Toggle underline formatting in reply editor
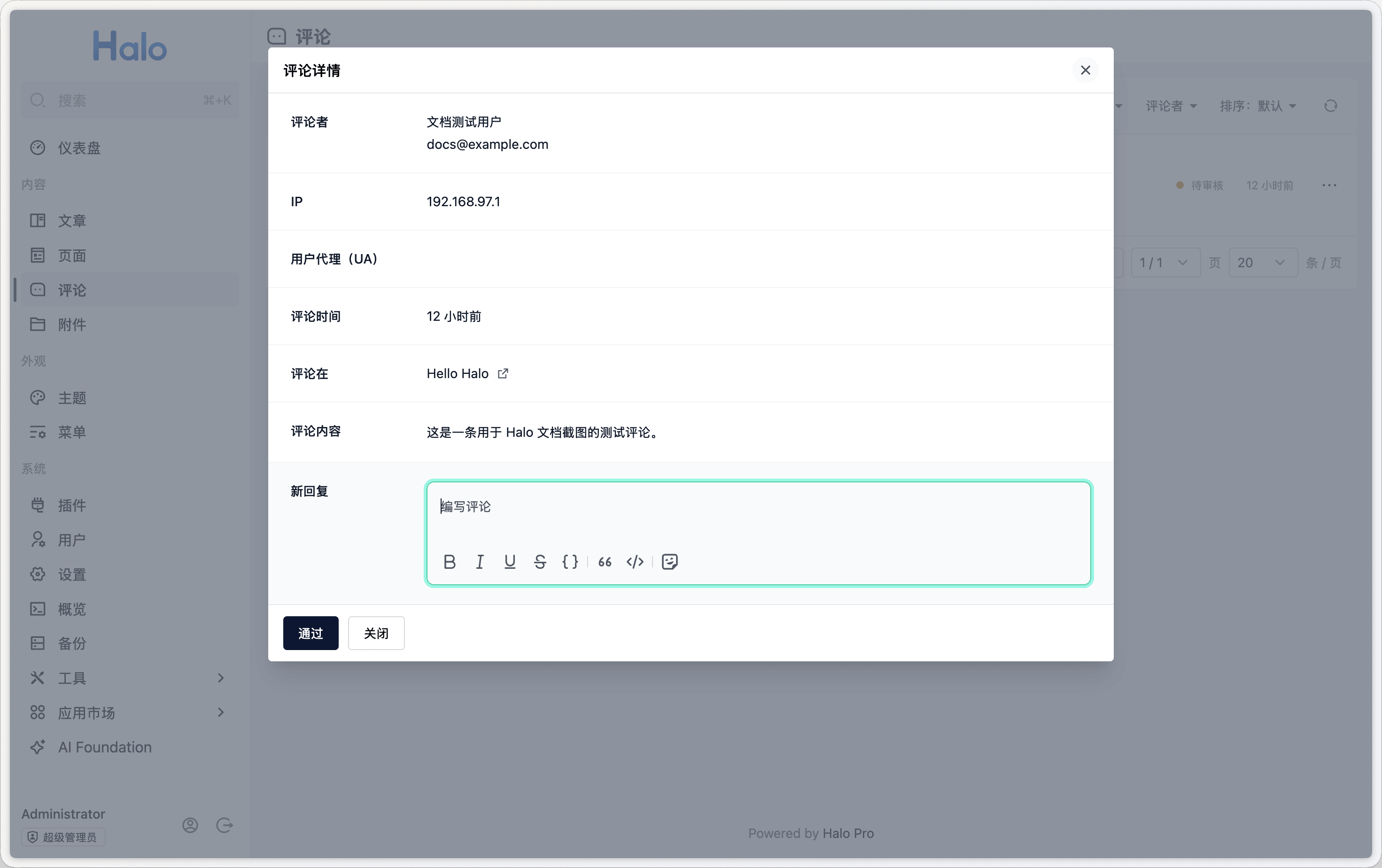The image size is (1382, 868). (510, 562)
